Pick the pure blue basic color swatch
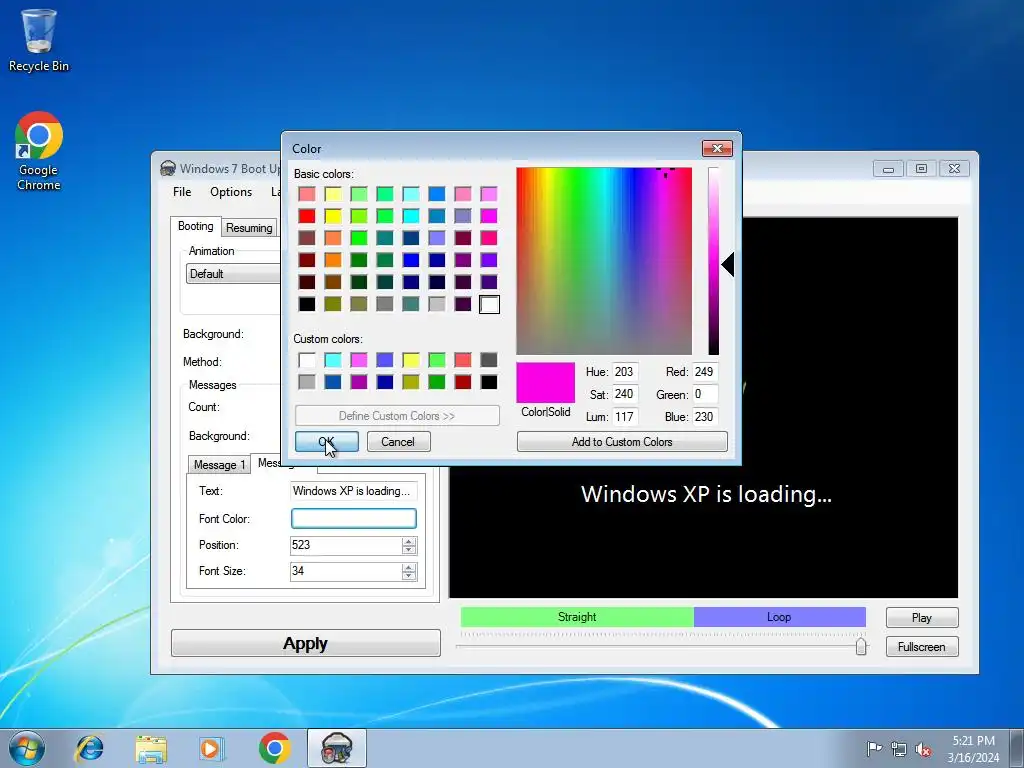The width and height of the screenshot is (1024, 768). click(x=411, y=260)
